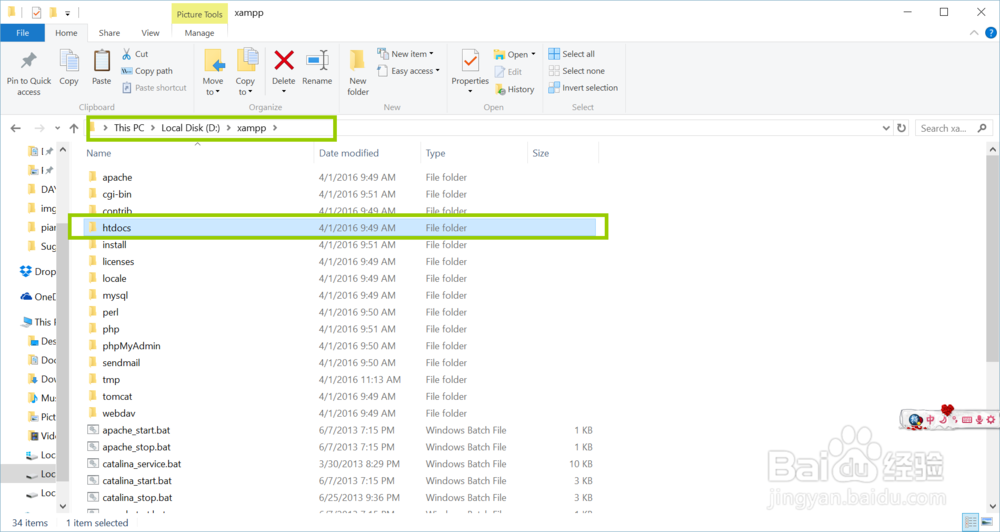Go up one folder level
Screen dimensions: 1000x532
pos(74,128)
